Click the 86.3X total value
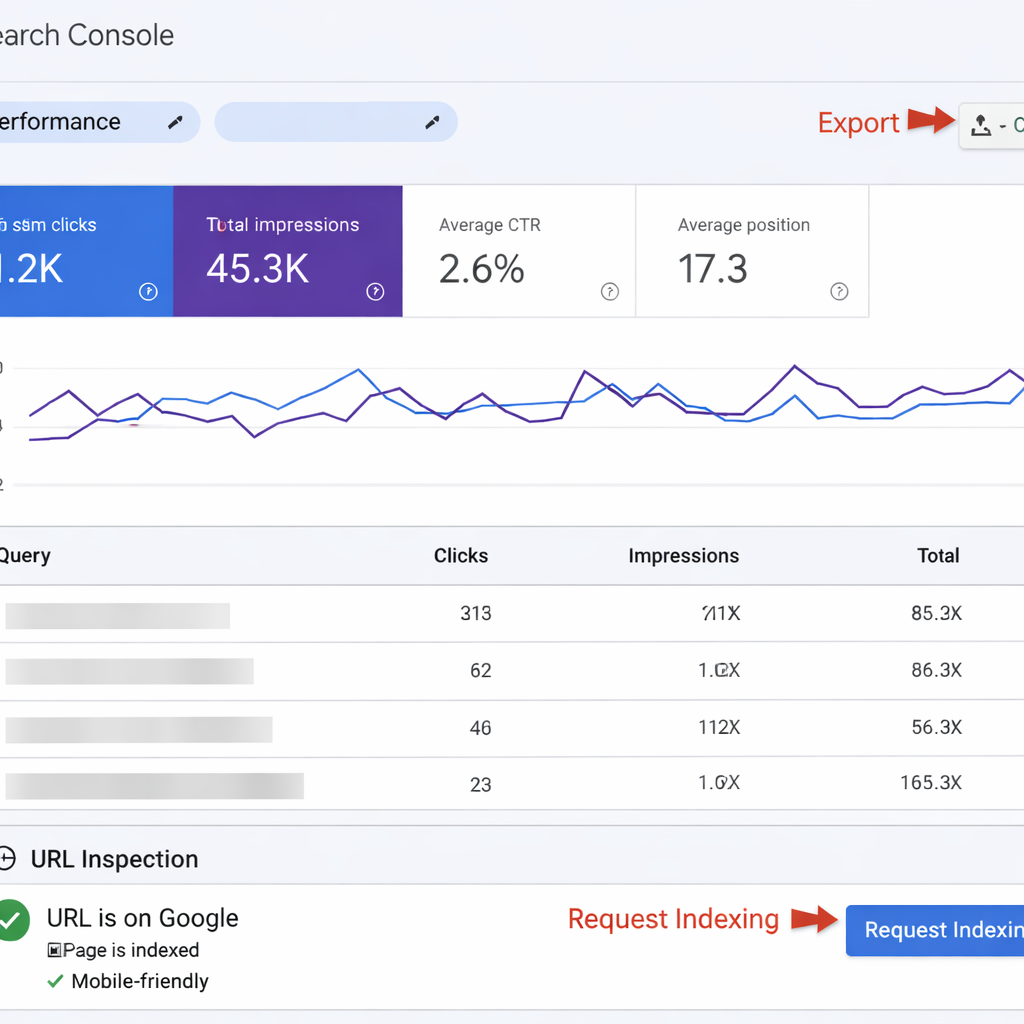Viewport: 1024px width, 1024px height. (936, 670)
